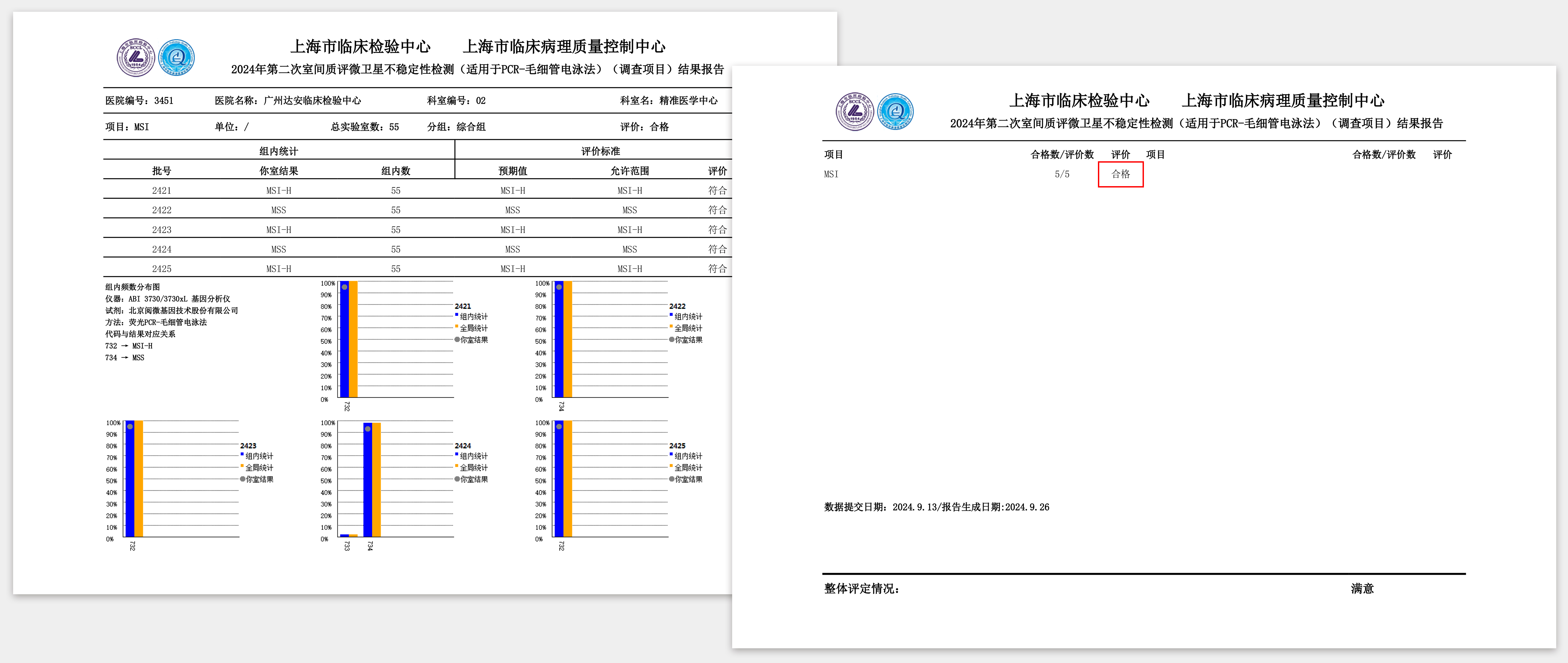Image resolution: width=1568 pixels, height=663 pixels.
Task: Click the orange bar in chart 2422
Action: pyautogui.click(x=567, y=339)
